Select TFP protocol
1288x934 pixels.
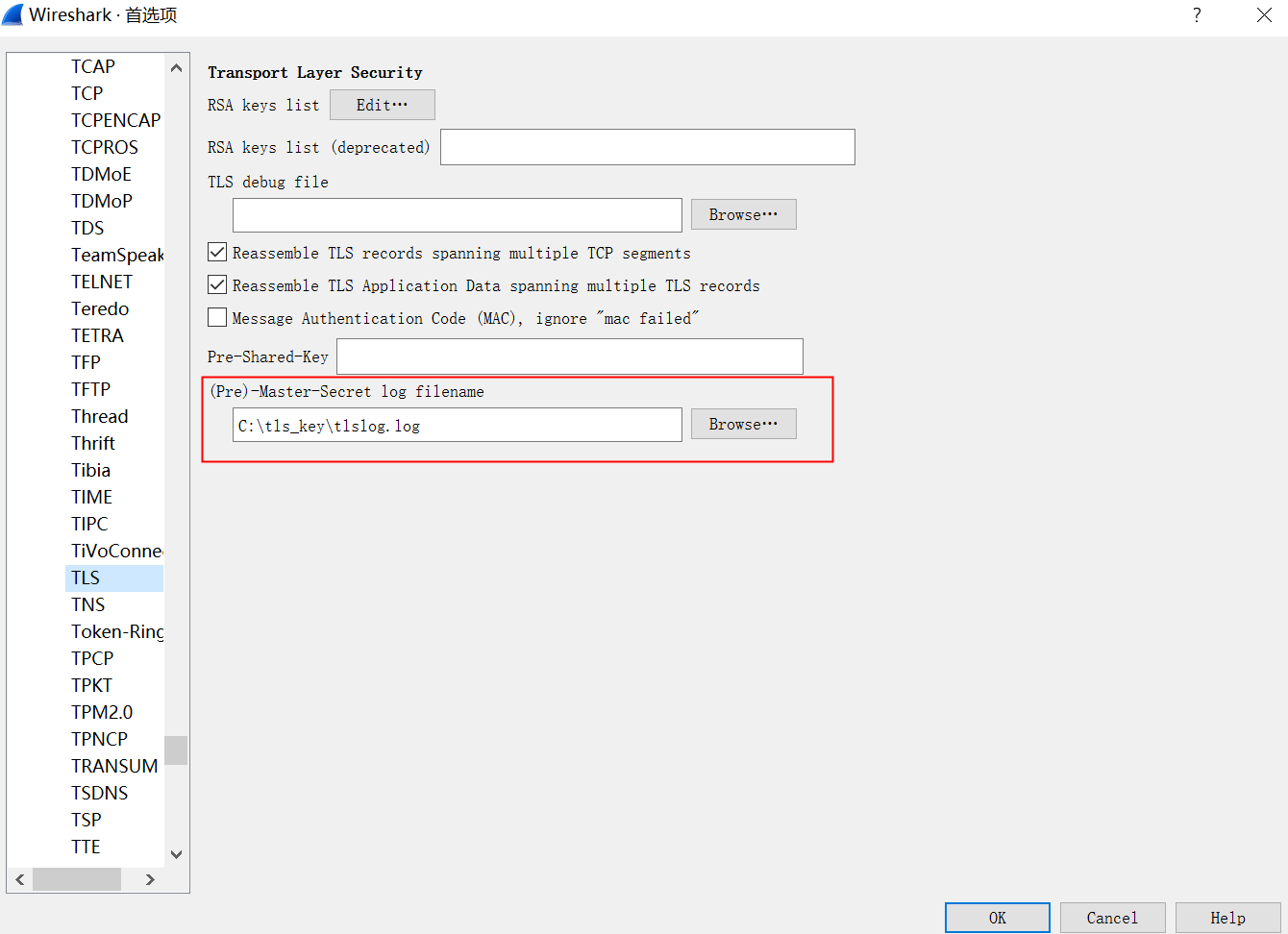click(87, 362)
